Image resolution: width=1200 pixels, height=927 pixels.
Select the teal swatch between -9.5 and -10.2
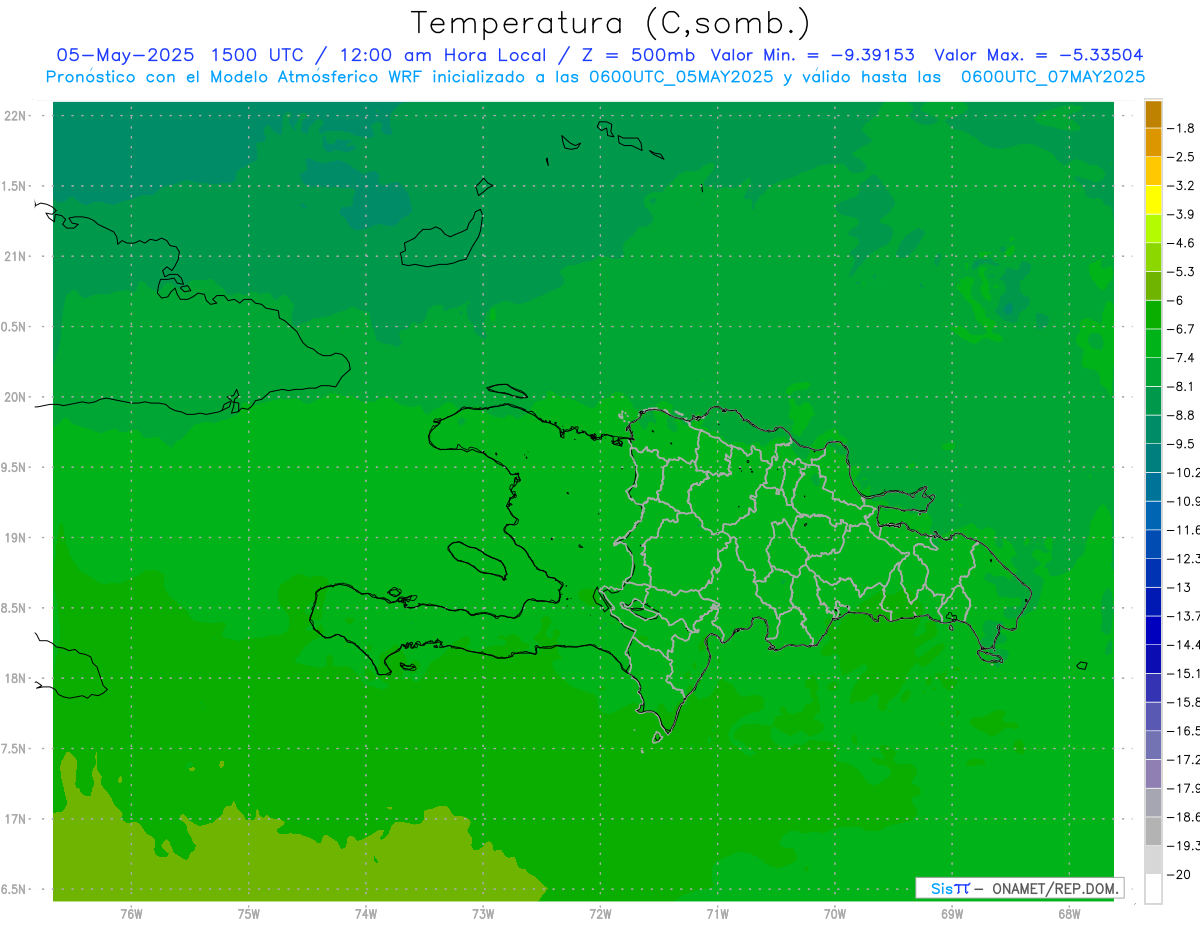point(1153,458)
